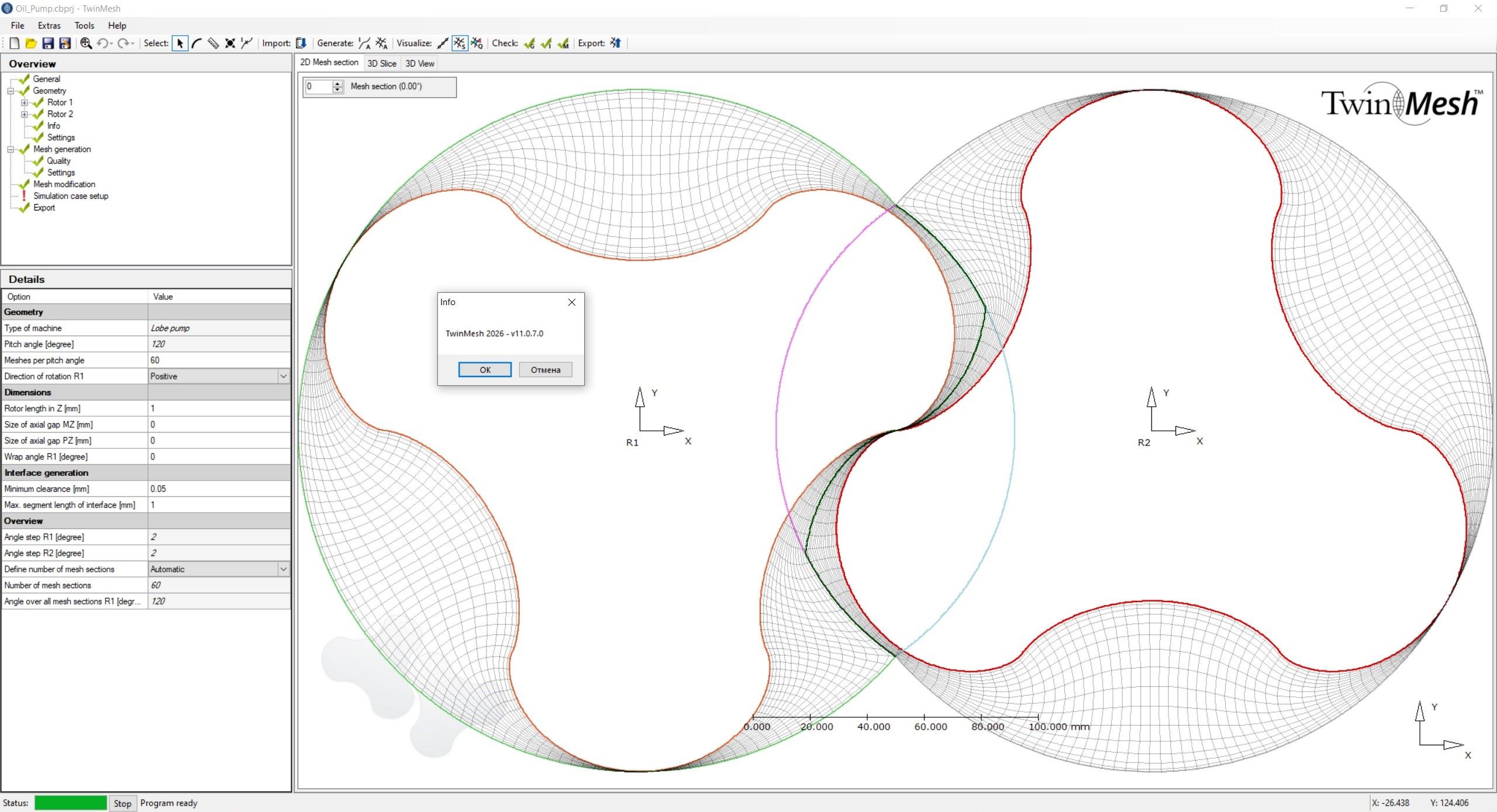
Task: Select Mesh modification in the tree
Action: coord(64,184)
